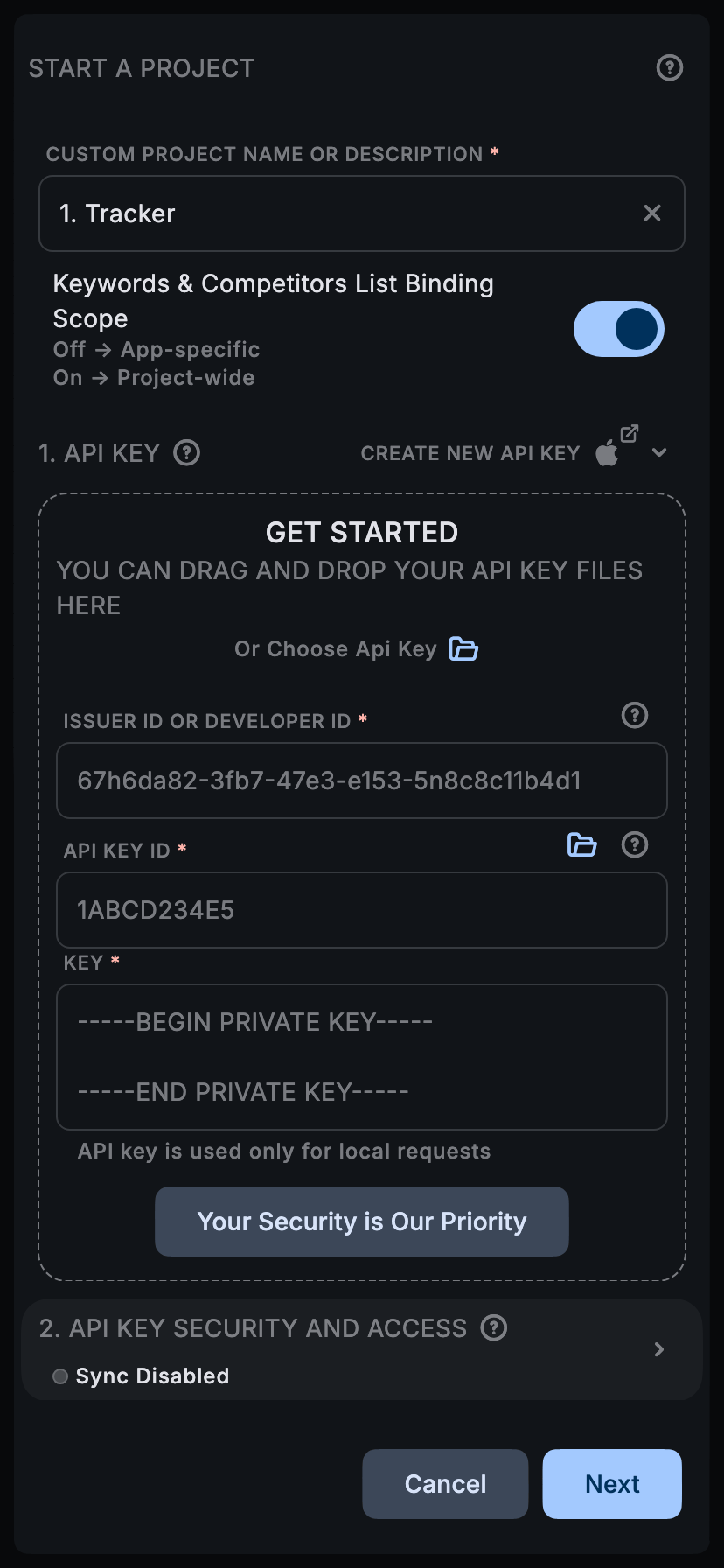Click the API Key ID input field

click(361, 910)
